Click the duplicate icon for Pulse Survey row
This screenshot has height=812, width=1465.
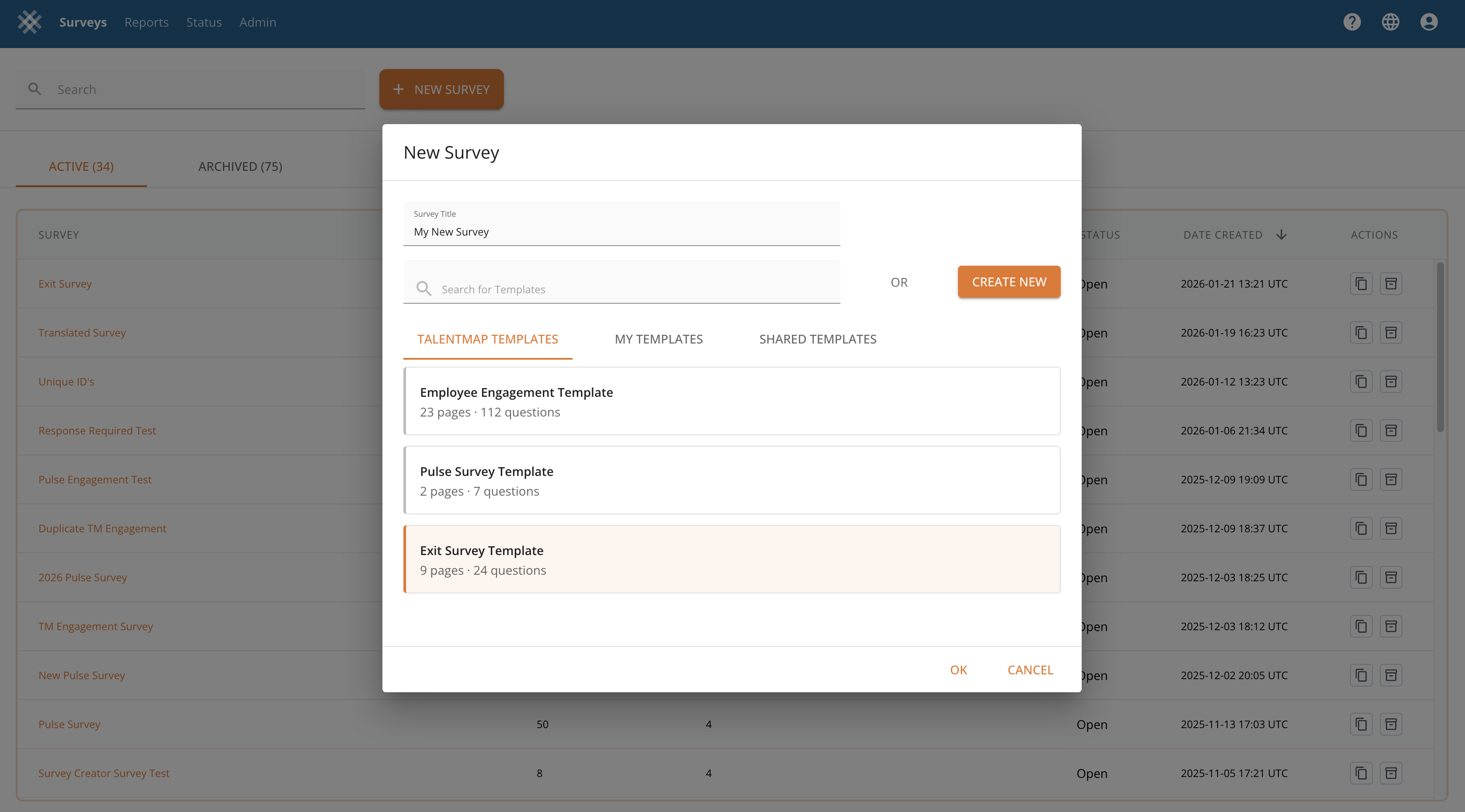pos(1361,725)
